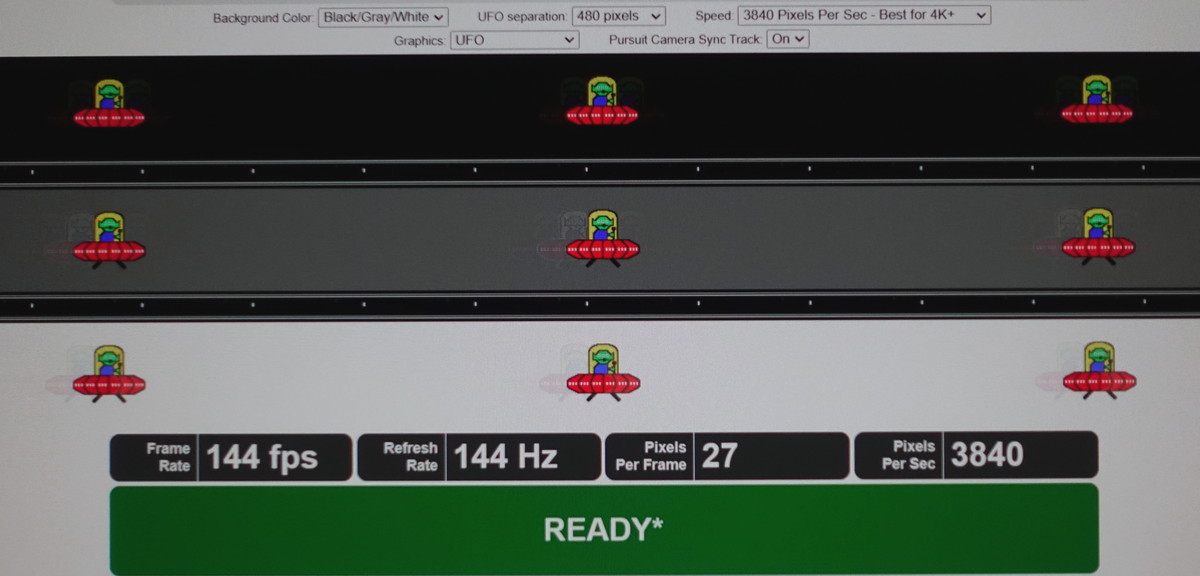Expand the UFO separation dropdown

(x=618, y=17)
